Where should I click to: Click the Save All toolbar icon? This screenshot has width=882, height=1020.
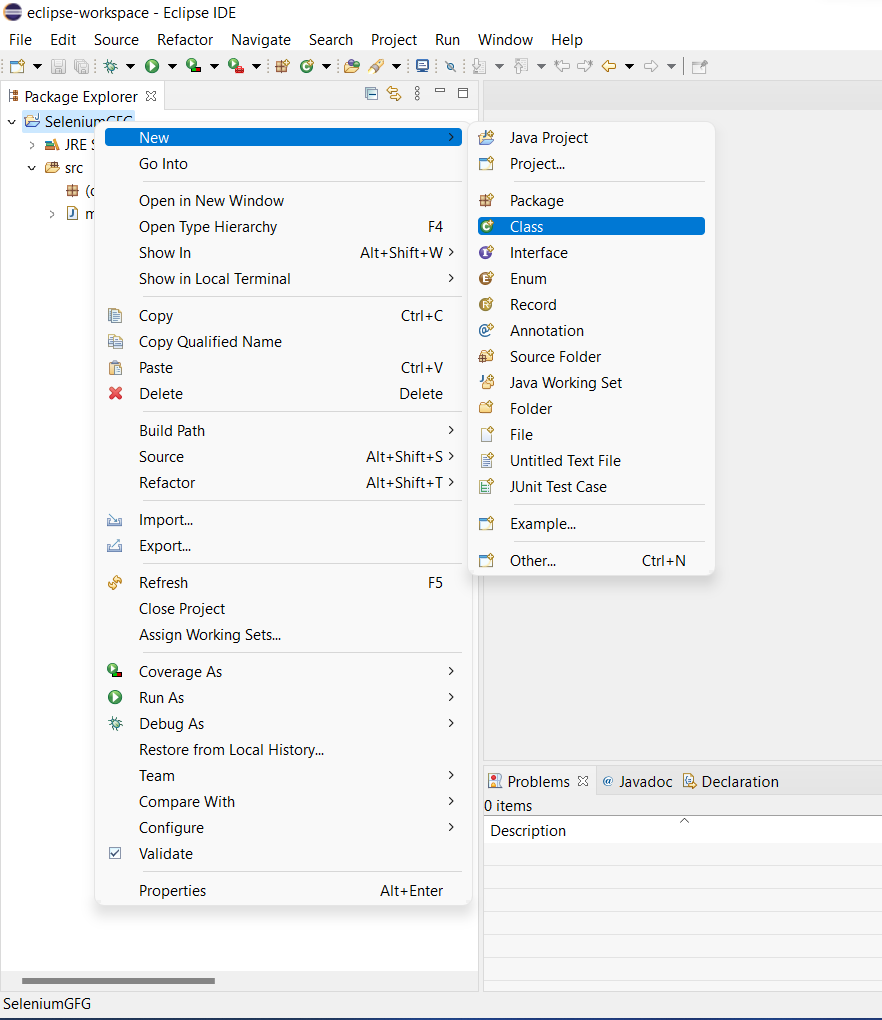(81, 66)
